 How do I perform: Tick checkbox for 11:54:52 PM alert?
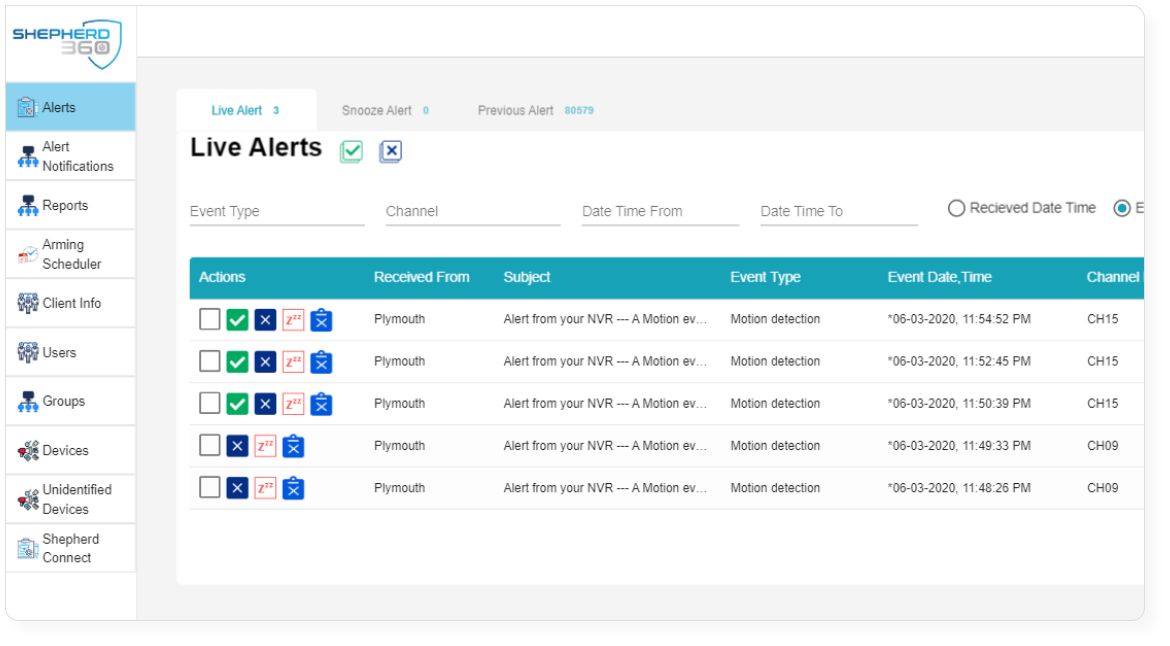pyautogui.click(x=210, y=319)
